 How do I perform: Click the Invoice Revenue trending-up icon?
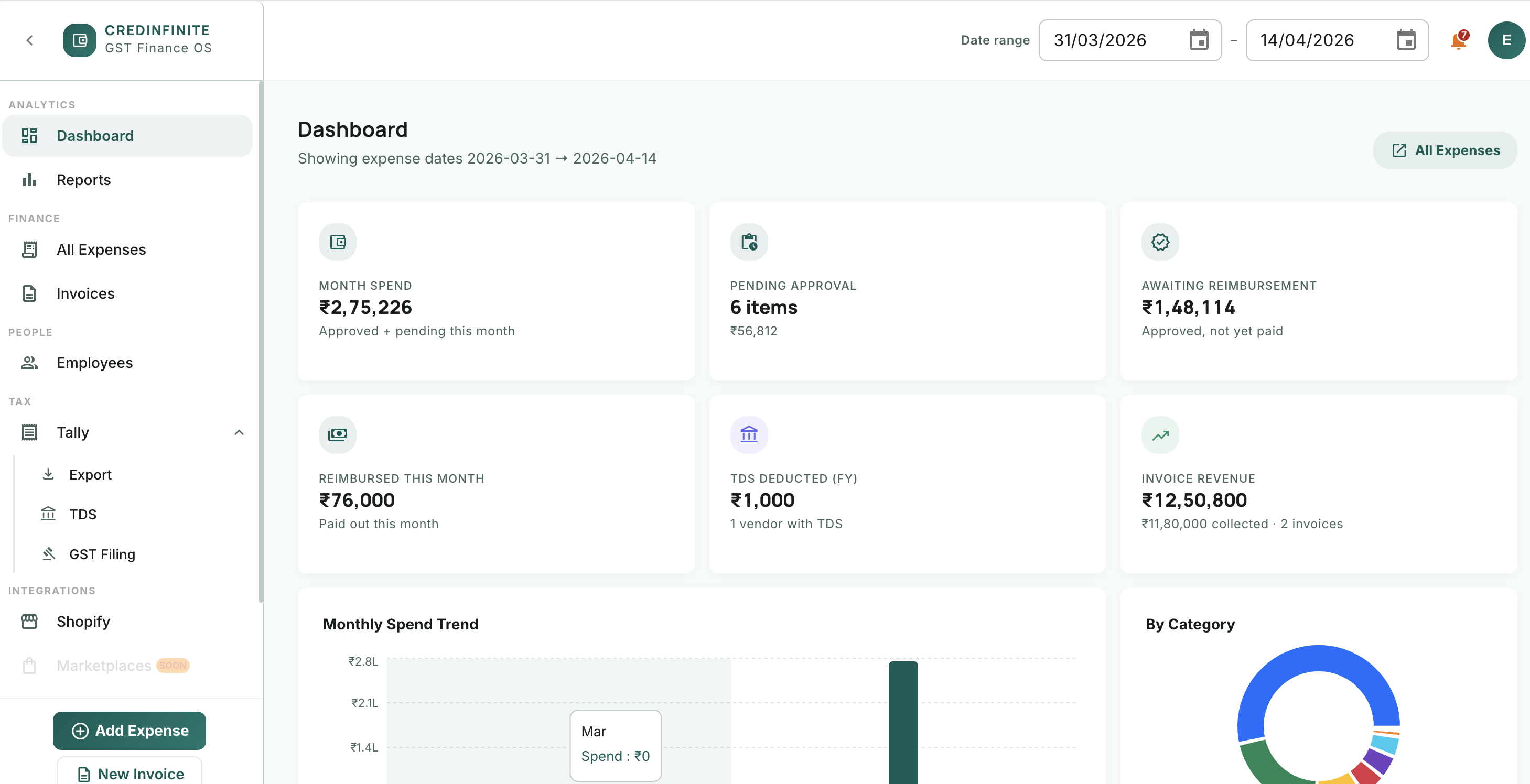point(1160,434)
